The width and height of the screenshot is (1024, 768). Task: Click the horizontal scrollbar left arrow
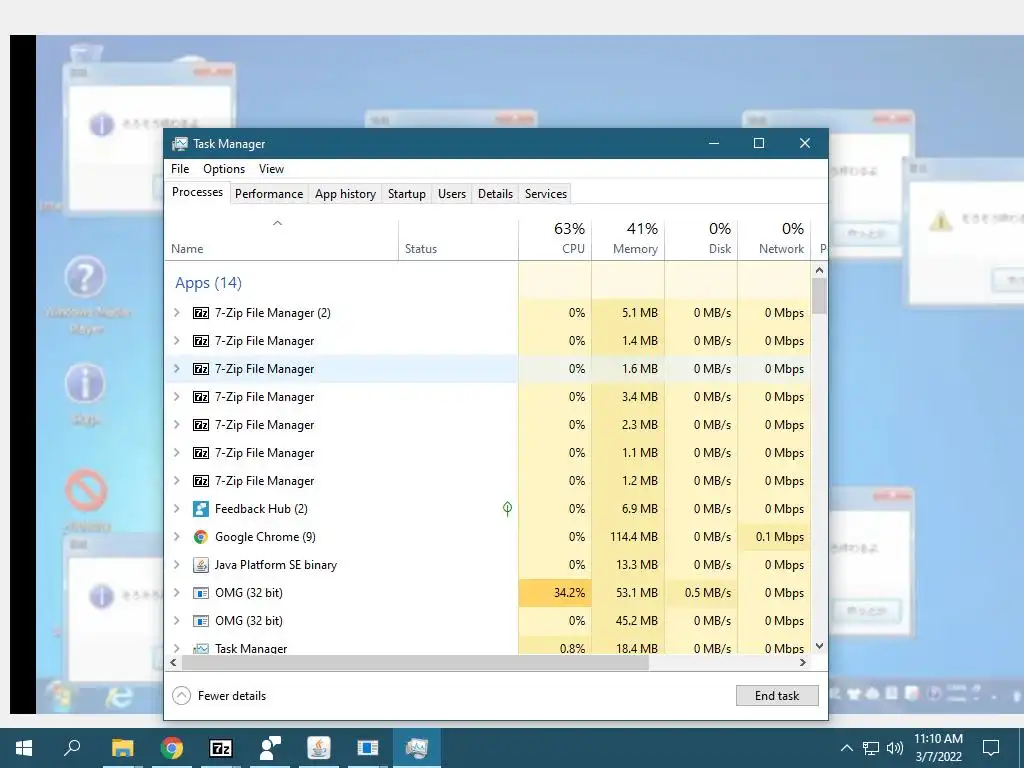[x=173, y=662]
